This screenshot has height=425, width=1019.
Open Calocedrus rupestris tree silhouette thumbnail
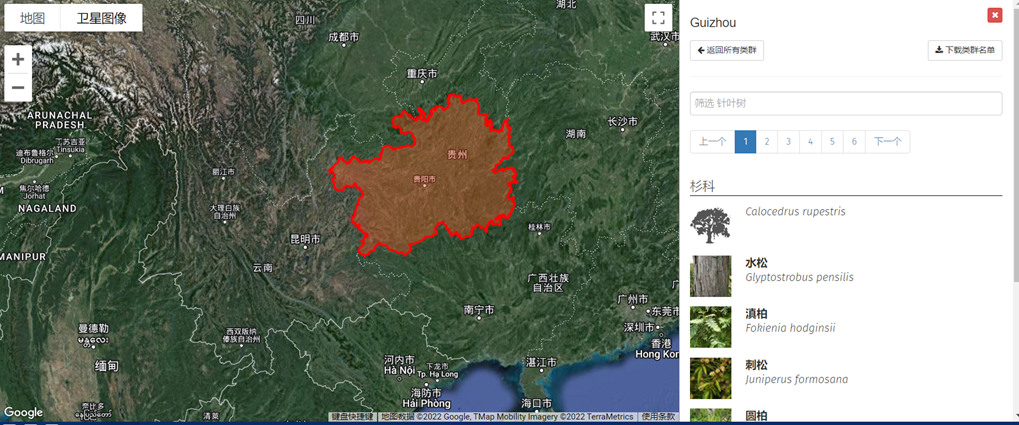710,225
